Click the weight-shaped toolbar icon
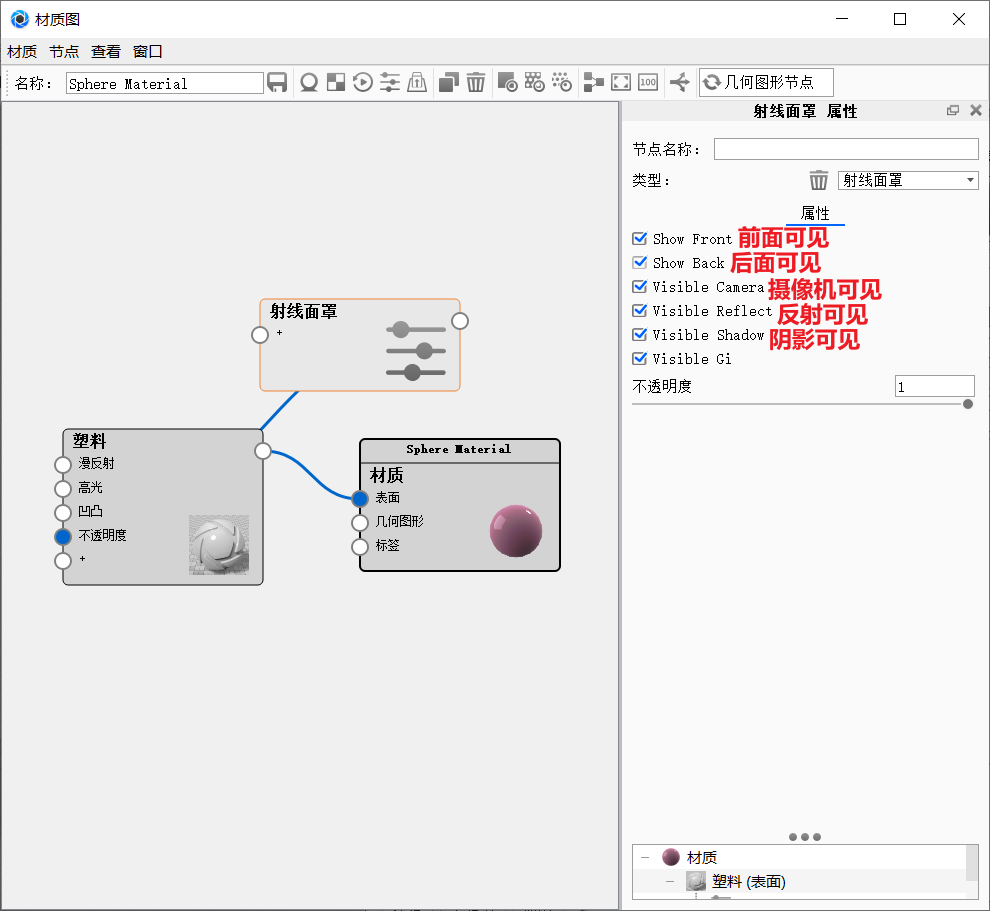This screenshot has width=990, height=911. click(417, 83)
